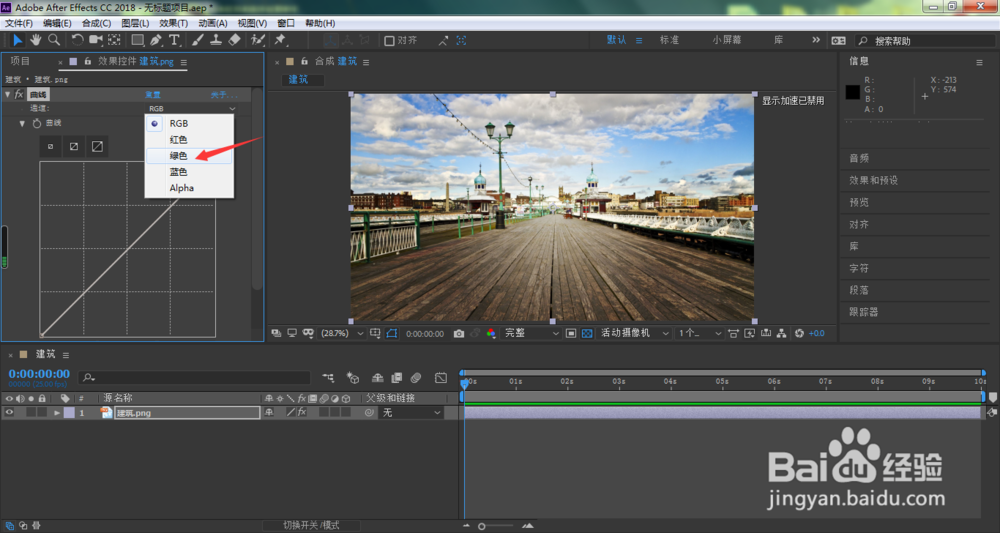Select the Rotation tool
1000x533 pixels.
[x=77, y=40]
